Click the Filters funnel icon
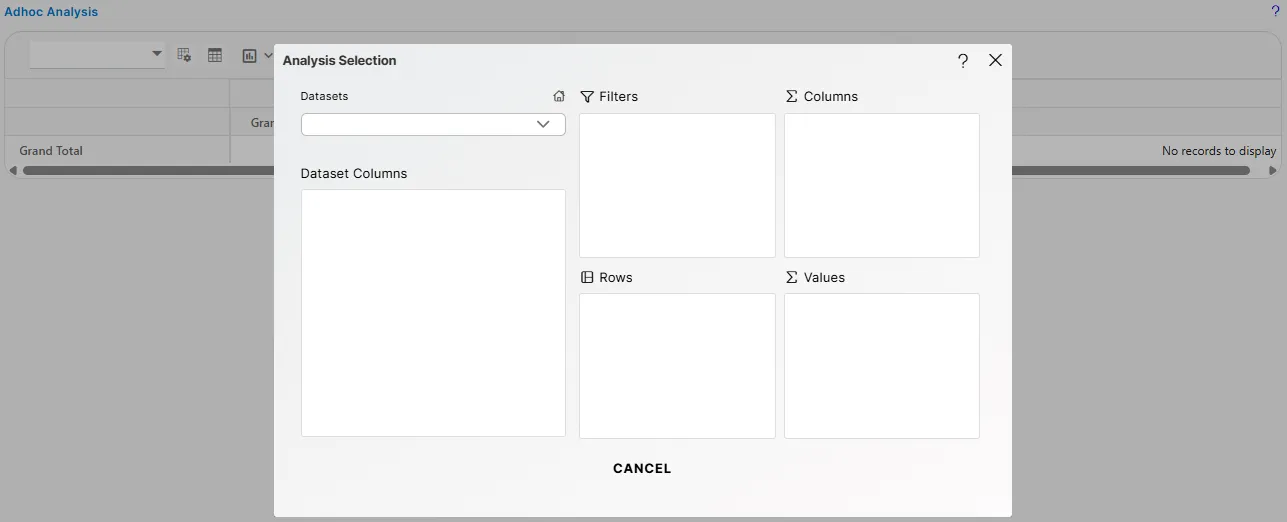 click(x=587, y=97)
